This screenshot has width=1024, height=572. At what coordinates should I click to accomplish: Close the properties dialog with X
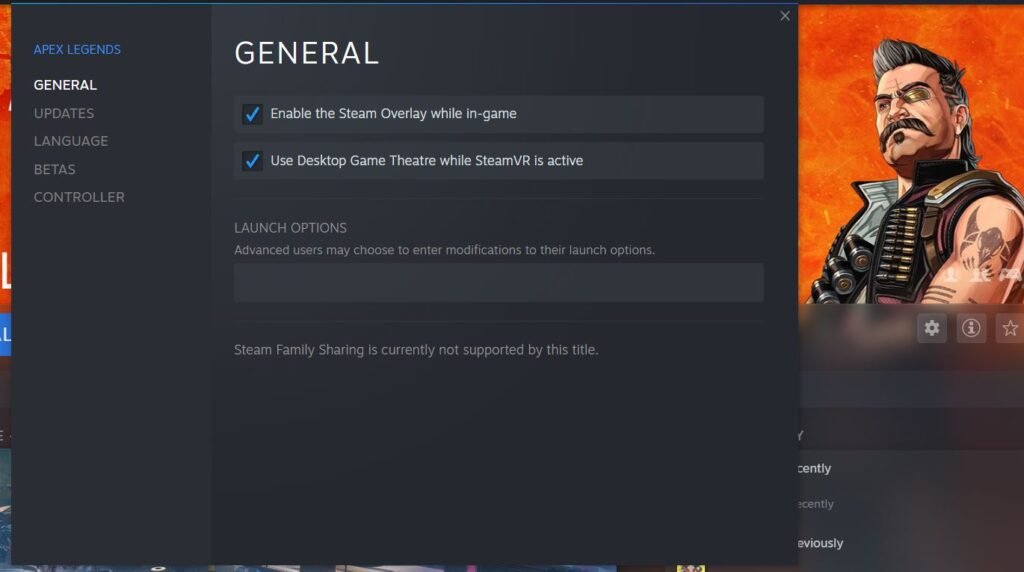tap(785, 16)
